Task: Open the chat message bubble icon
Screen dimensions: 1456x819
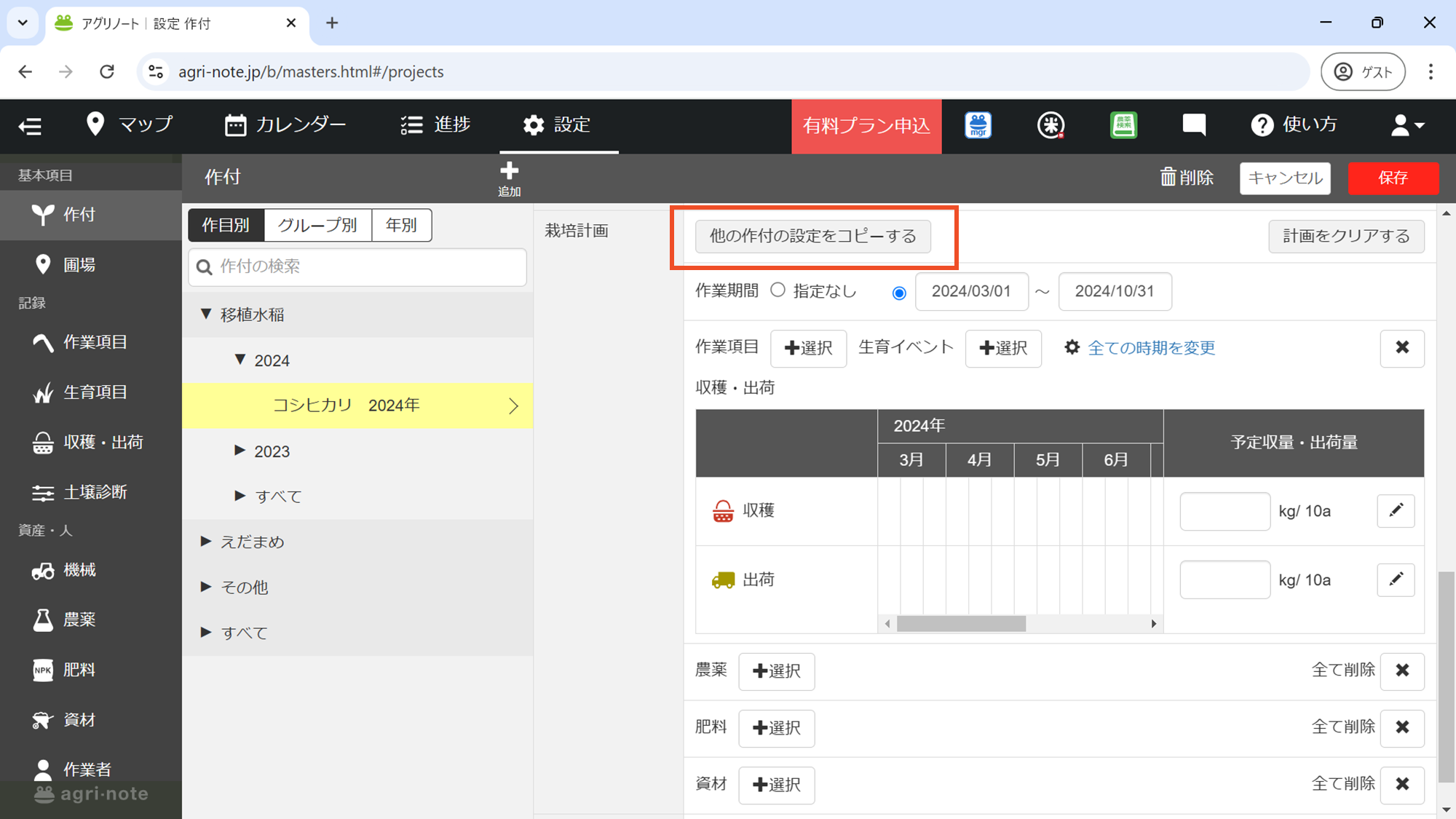Action: coord(1194,125)
